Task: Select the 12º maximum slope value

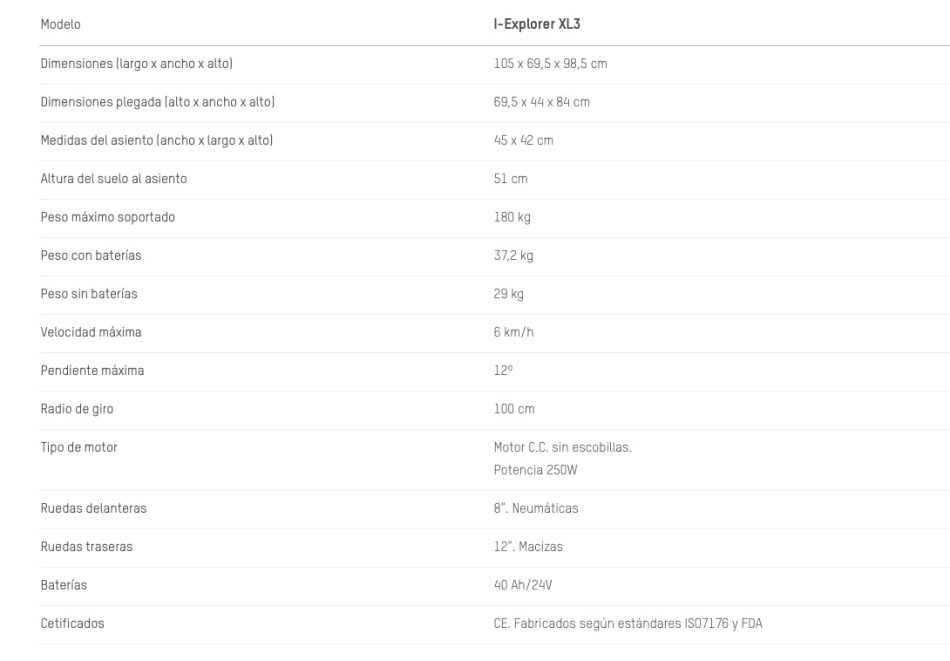Action: click(489, 371)
